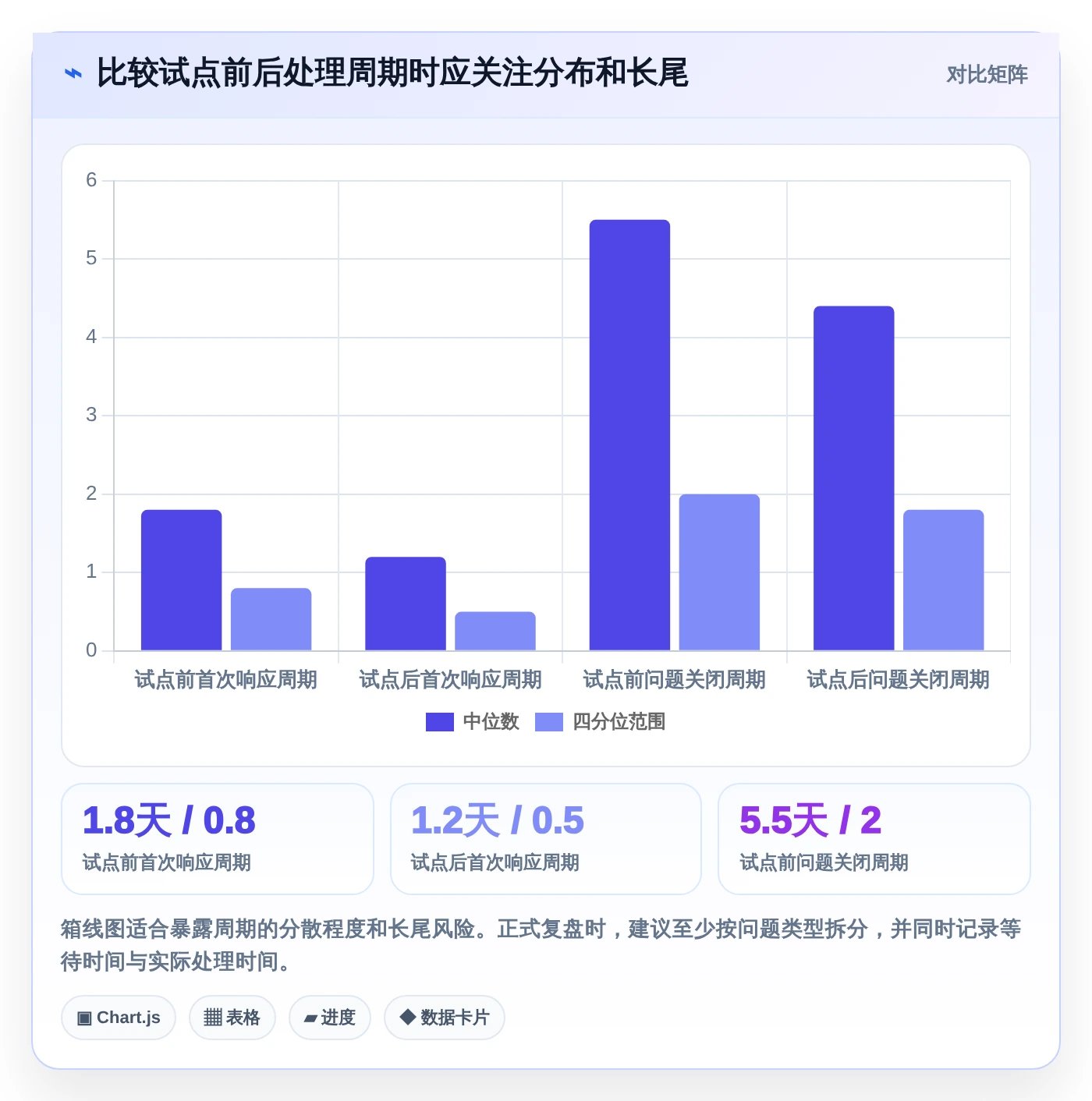Click axis label 试点后首次响应周期 under chart
The image size is (1092, 1101).
(451, 680)
